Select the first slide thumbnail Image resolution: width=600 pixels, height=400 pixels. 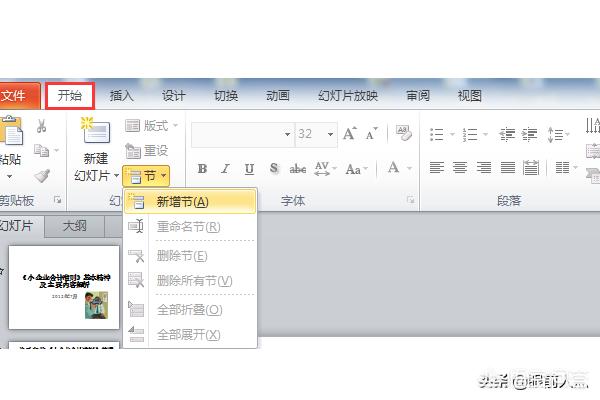pyautogui.click(x=64, y=288)
